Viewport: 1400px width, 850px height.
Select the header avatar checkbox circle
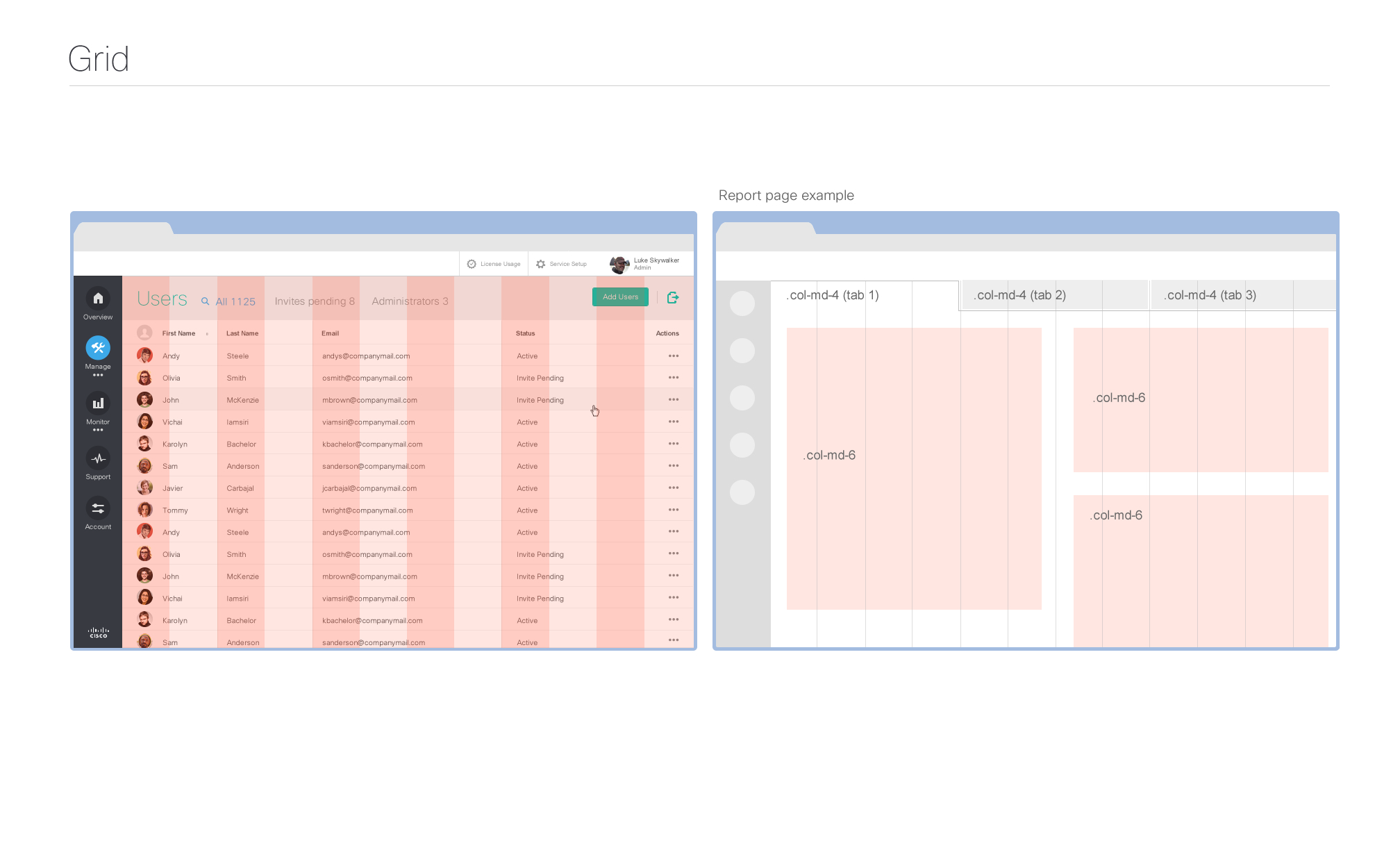click(144, 333)
